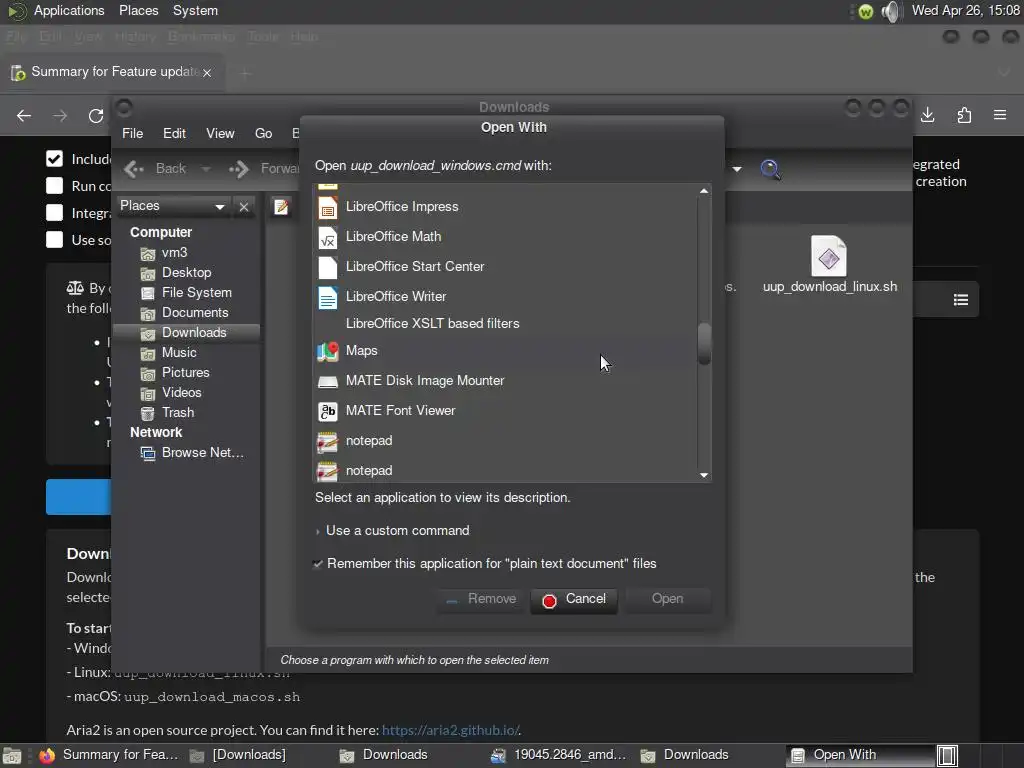
Task: Toggle Remember this application checkbox
Action: 318,564
